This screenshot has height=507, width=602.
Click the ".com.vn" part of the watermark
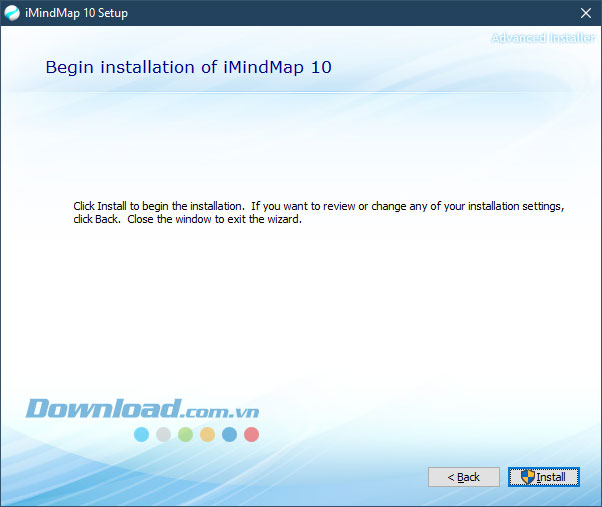pyautogui.click(x=221, y=410)
